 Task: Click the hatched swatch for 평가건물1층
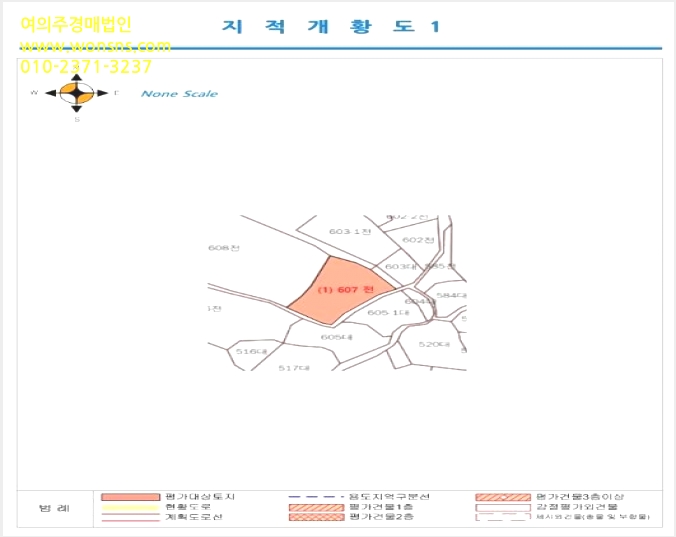(x=316, y=507)
